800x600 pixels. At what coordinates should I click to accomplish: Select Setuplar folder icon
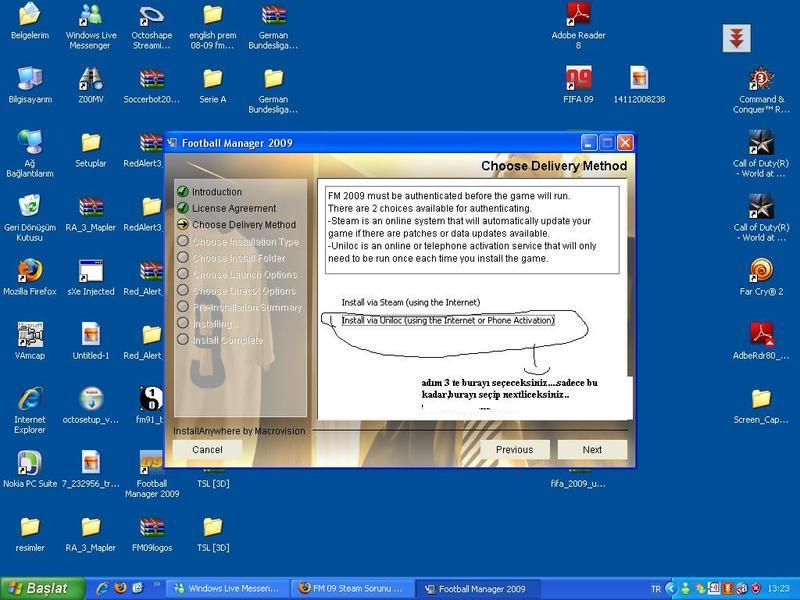tap(91, 150)
